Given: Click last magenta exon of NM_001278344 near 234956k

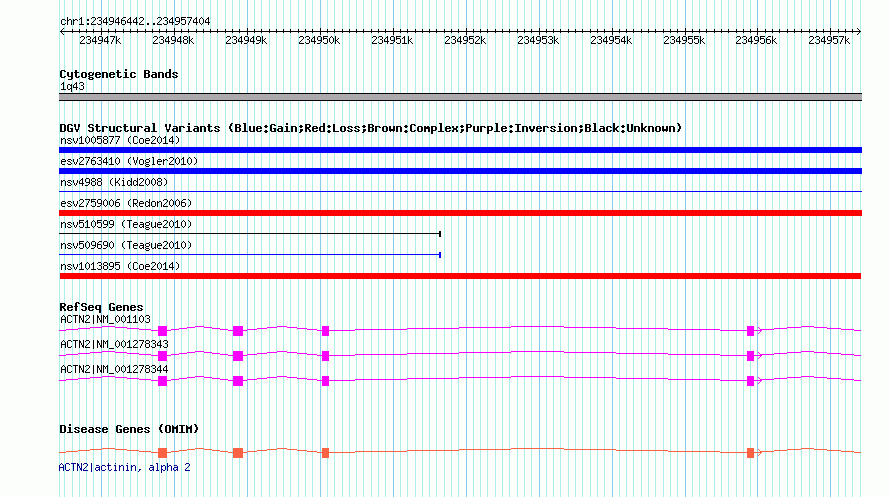Looking at the screenshot, I should (x=750, y=381).
